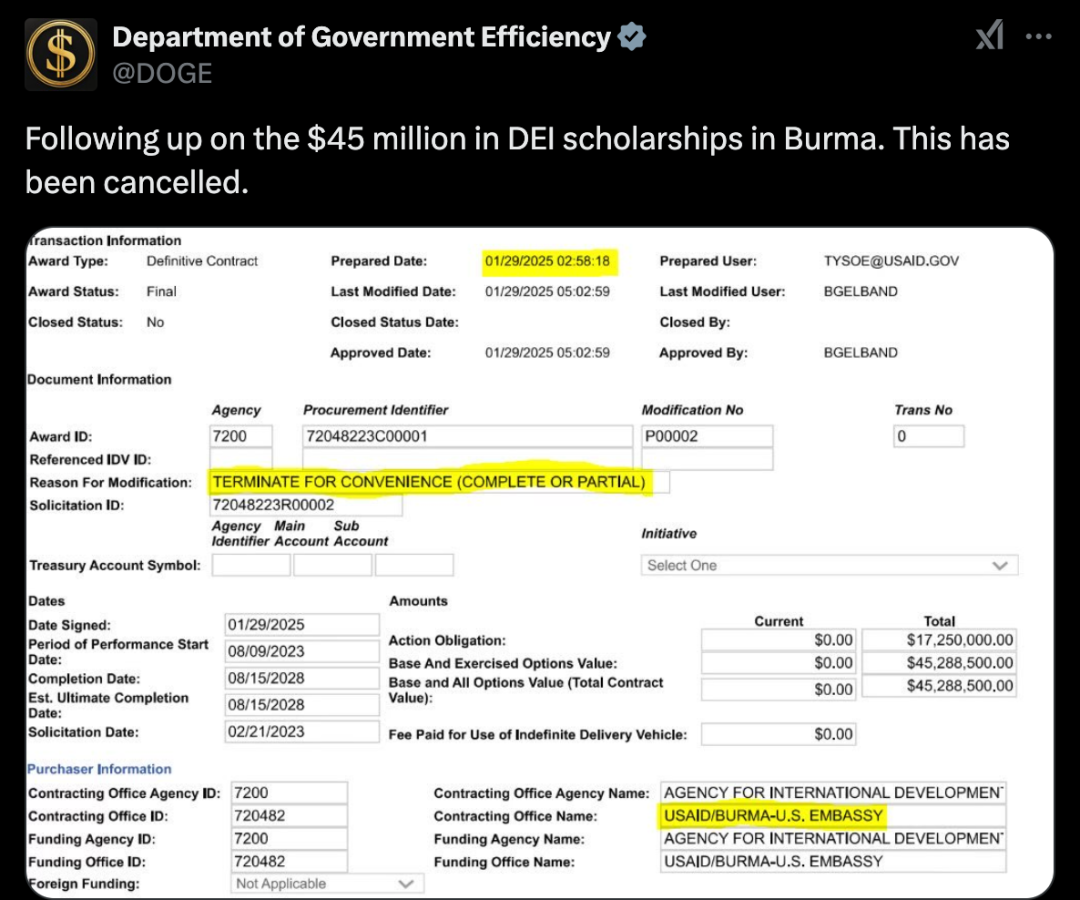
Task: Open Department of Government Efficiency profile name
Action: pos(362,36)
